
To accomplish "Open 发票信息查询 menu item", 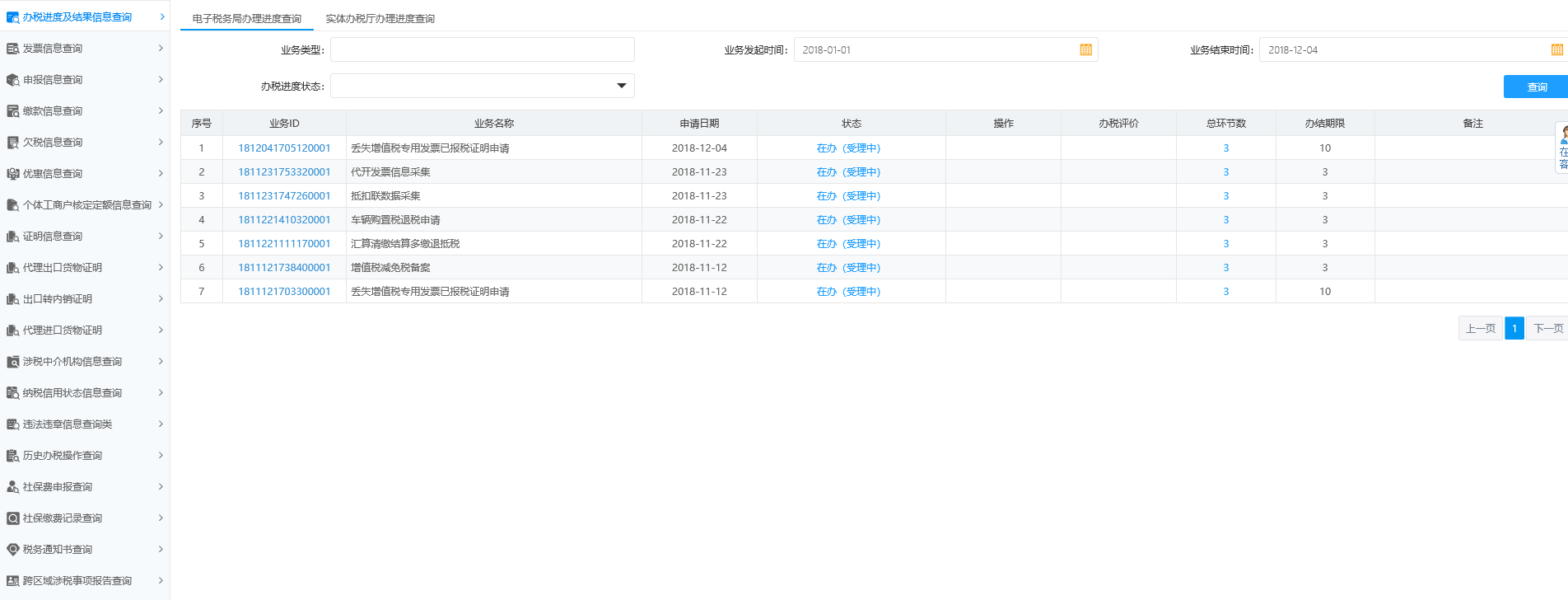I will pos(85,49).
